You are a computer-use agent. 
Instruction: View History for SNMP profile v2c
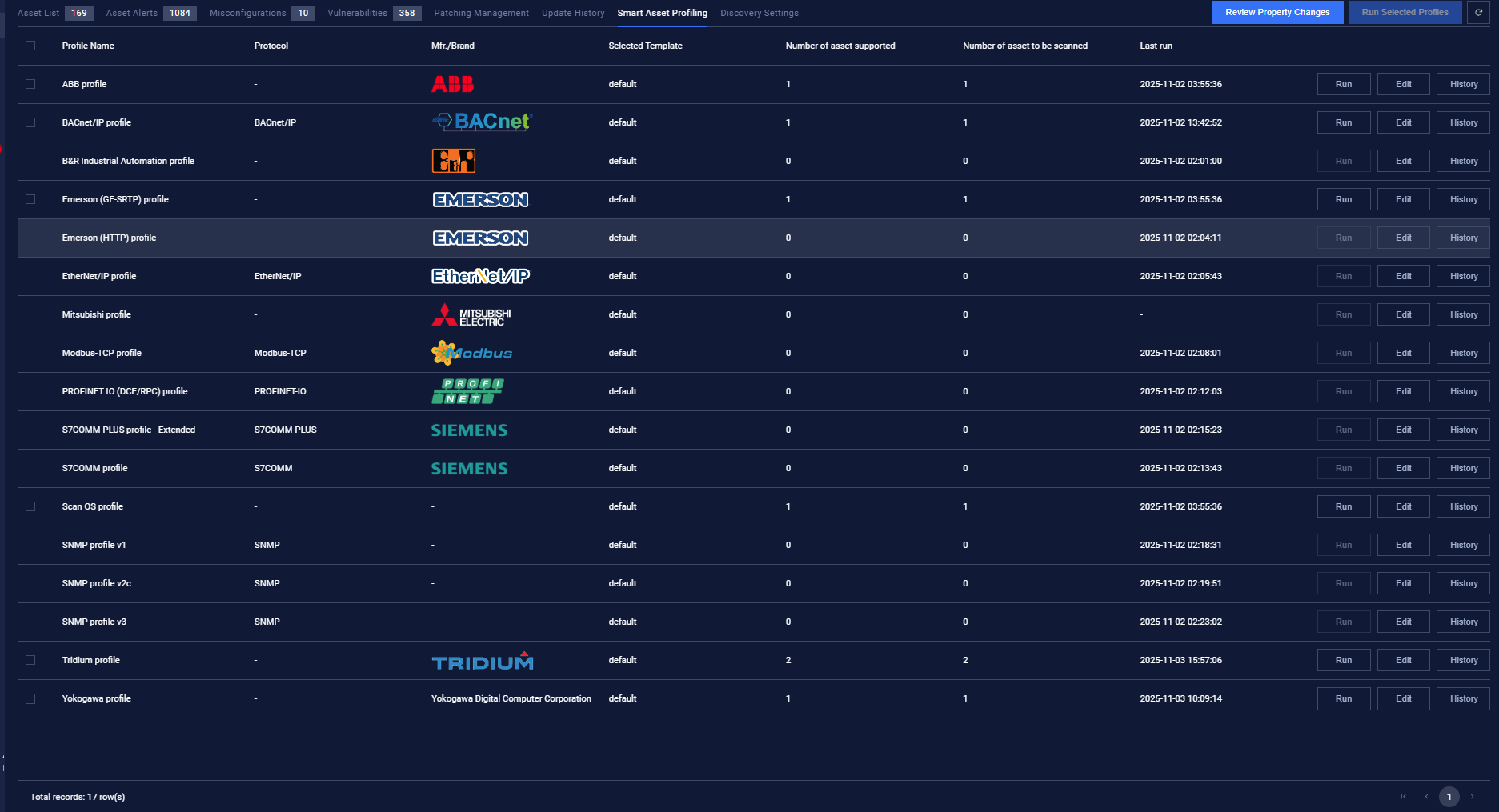pyautogui.click(x=1464, y=583)
